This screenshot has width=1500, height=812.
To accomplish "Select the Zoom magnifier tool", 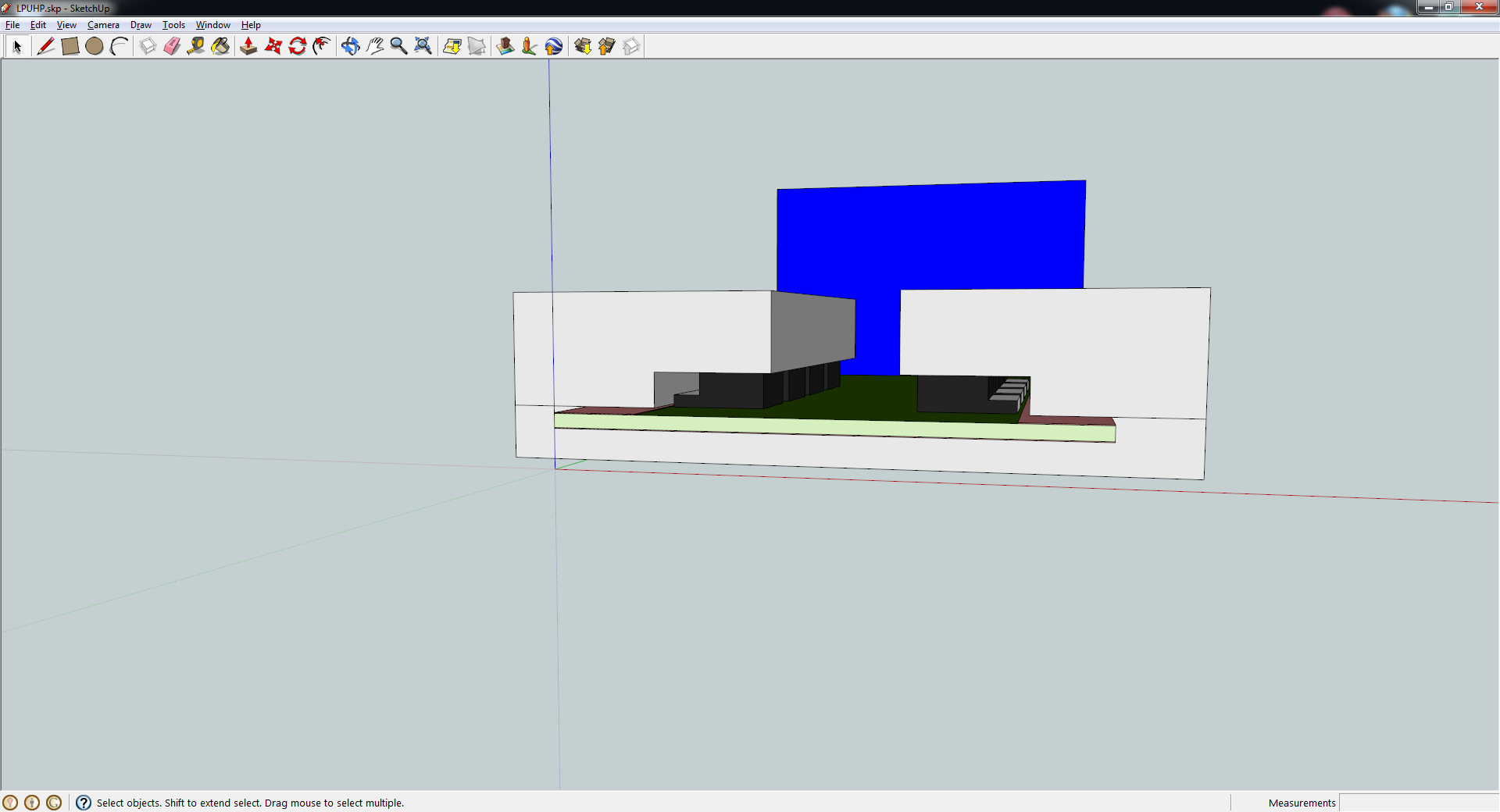I will pos(398,47).
